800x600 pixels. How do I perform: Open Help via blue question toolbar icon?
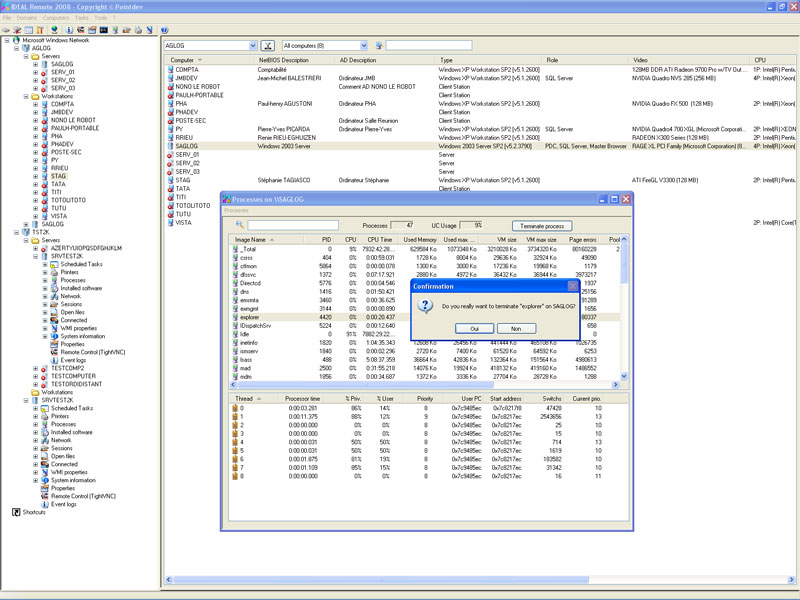point(164,30)
